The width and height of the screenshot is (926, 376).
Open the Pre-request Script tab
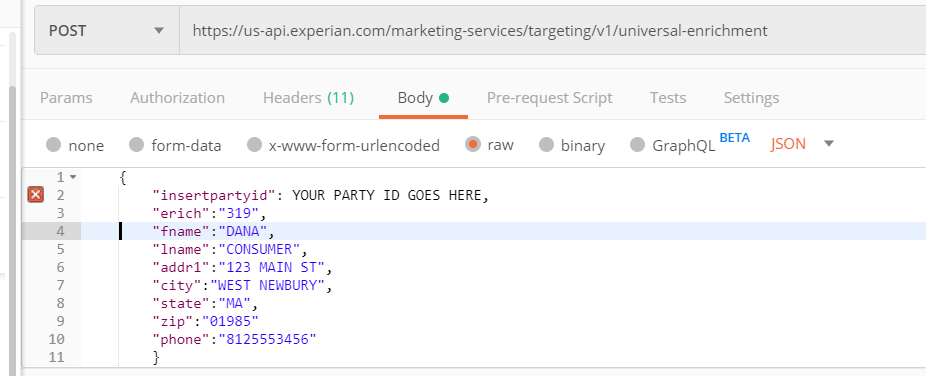click(x=549, y=97)
